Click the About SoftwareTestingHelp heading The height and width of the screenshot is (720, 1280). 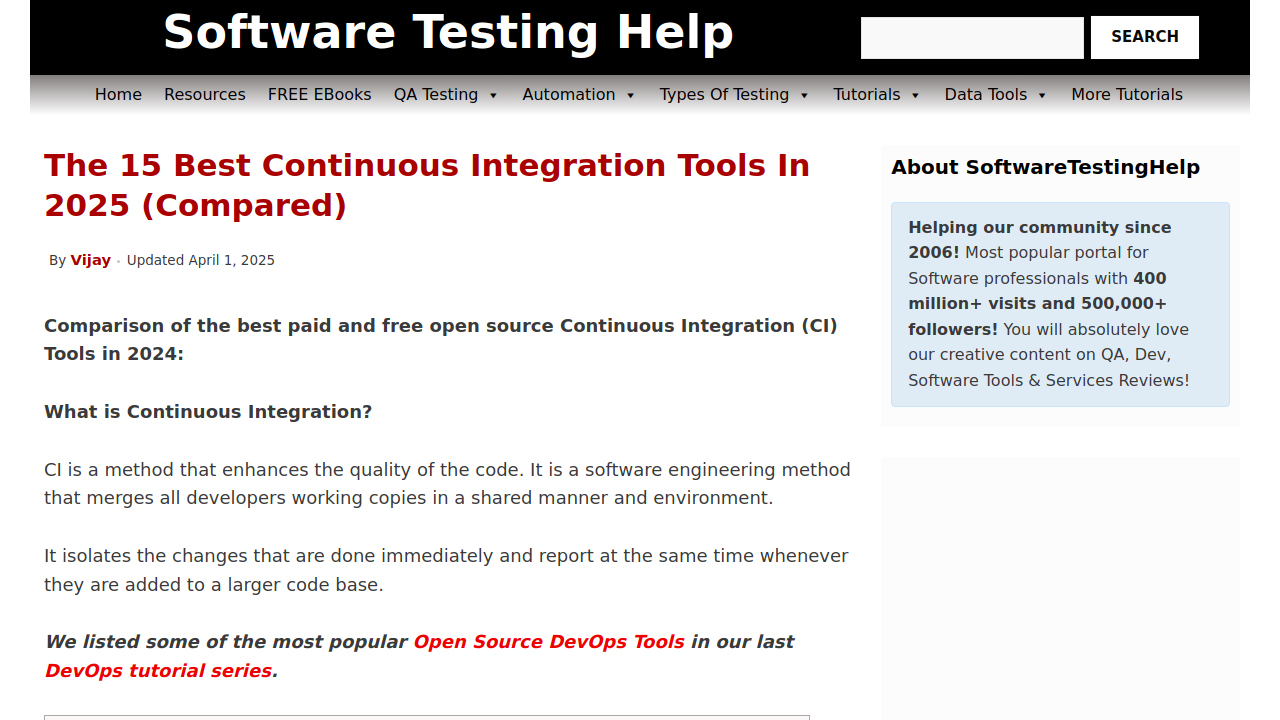(1045, 167)
